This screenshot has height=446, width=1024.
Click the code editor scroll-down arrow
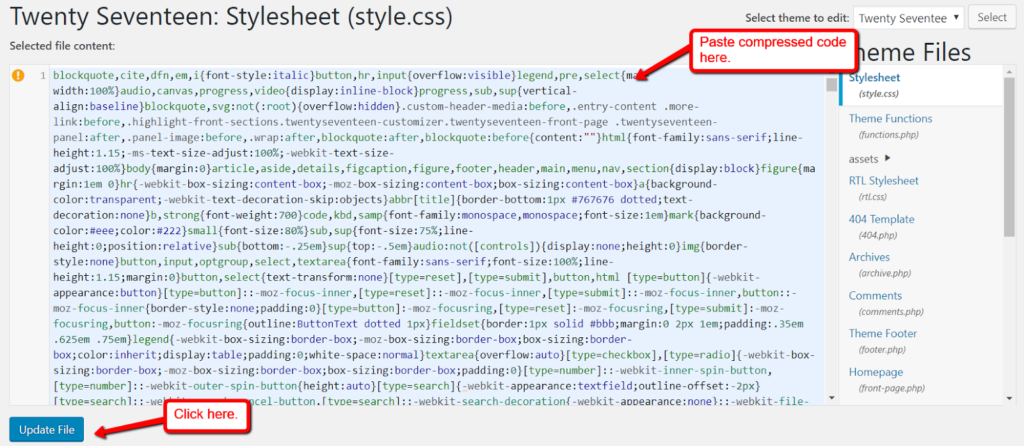(831, 397)
